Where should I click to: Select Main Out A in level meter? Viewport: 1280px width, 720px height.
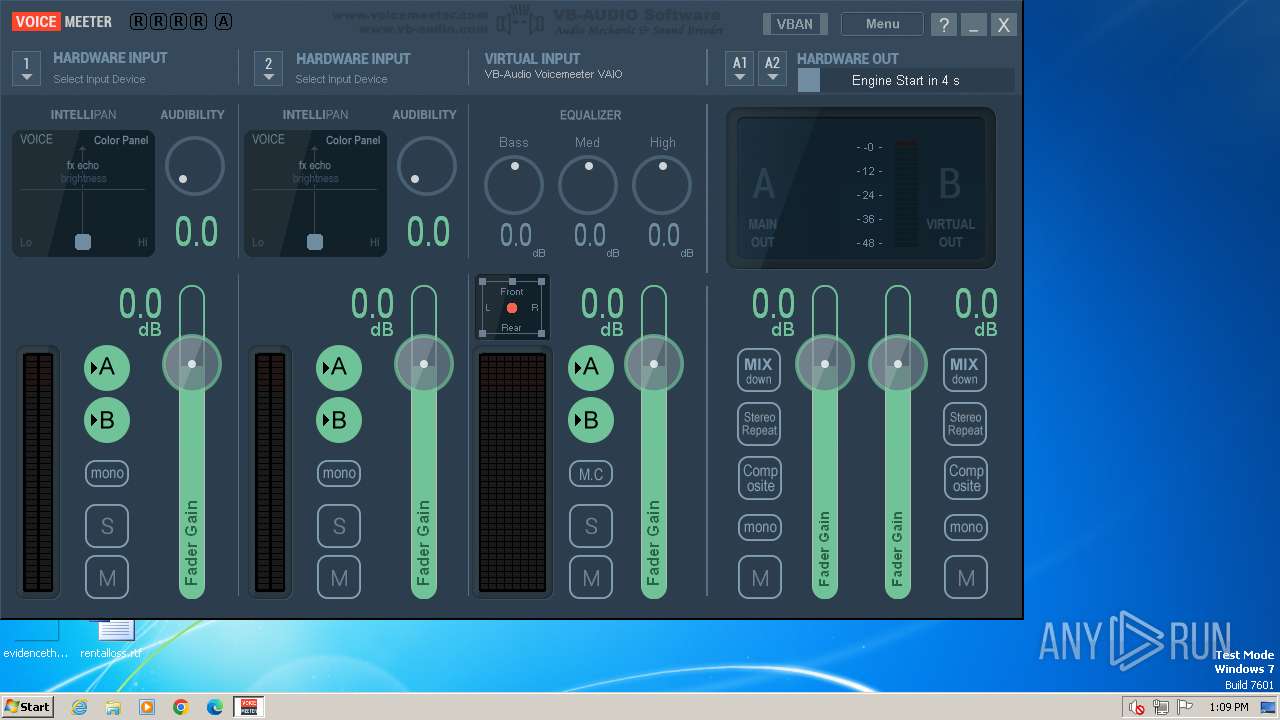763,206
